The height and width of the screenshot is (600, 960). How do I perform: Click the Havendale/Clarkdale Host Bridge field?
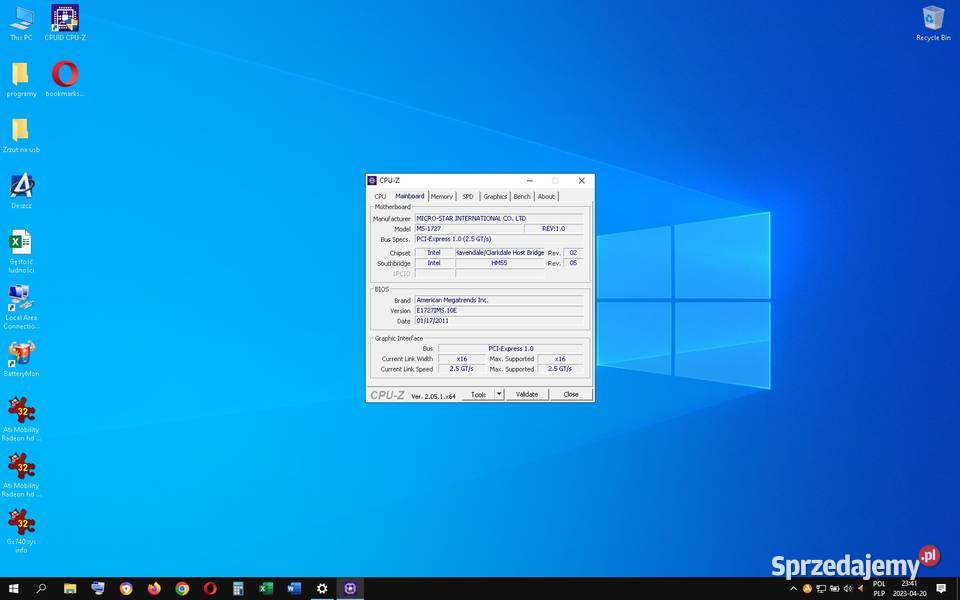(x=500, y=252)
